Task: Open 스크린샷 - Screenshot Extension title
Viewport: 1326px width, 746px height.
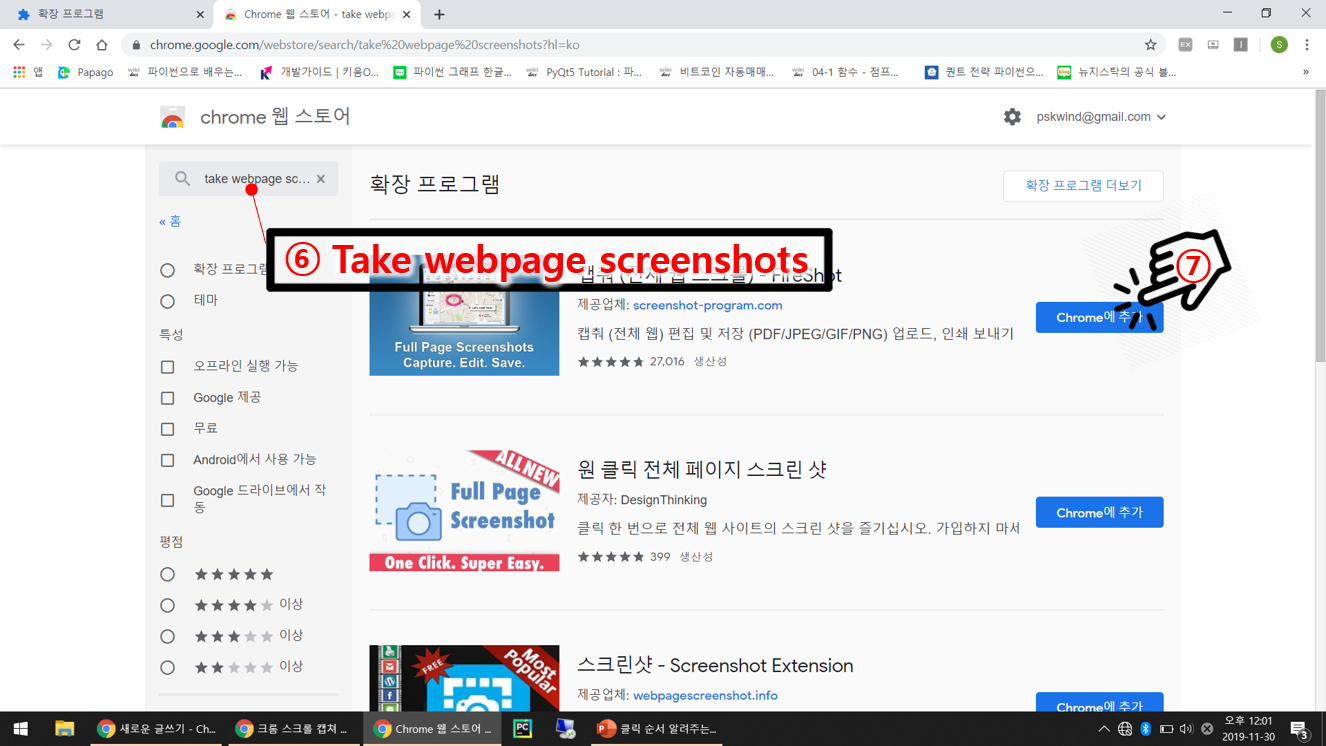Action: [715, 665]
